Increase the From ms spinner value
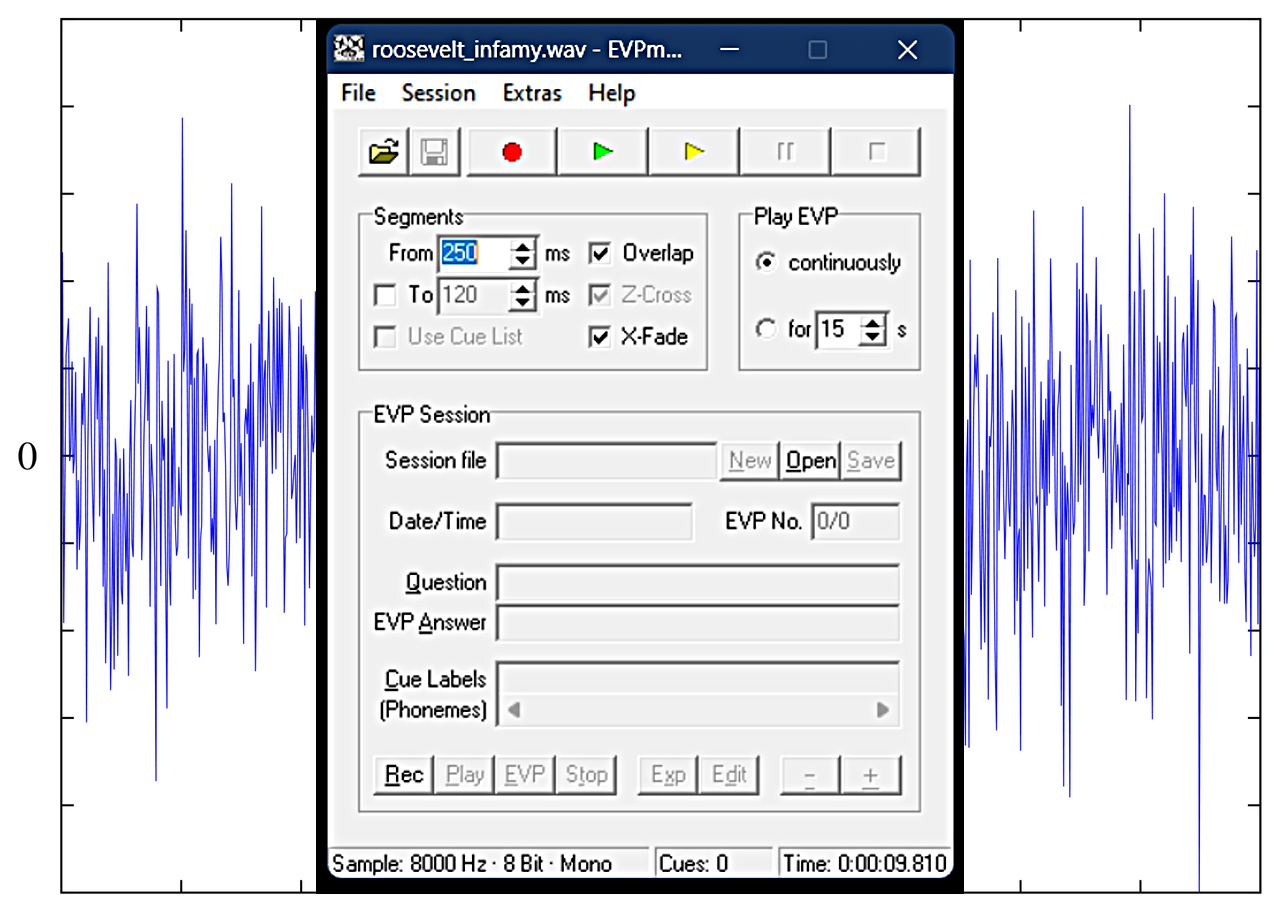 [522, 247]
